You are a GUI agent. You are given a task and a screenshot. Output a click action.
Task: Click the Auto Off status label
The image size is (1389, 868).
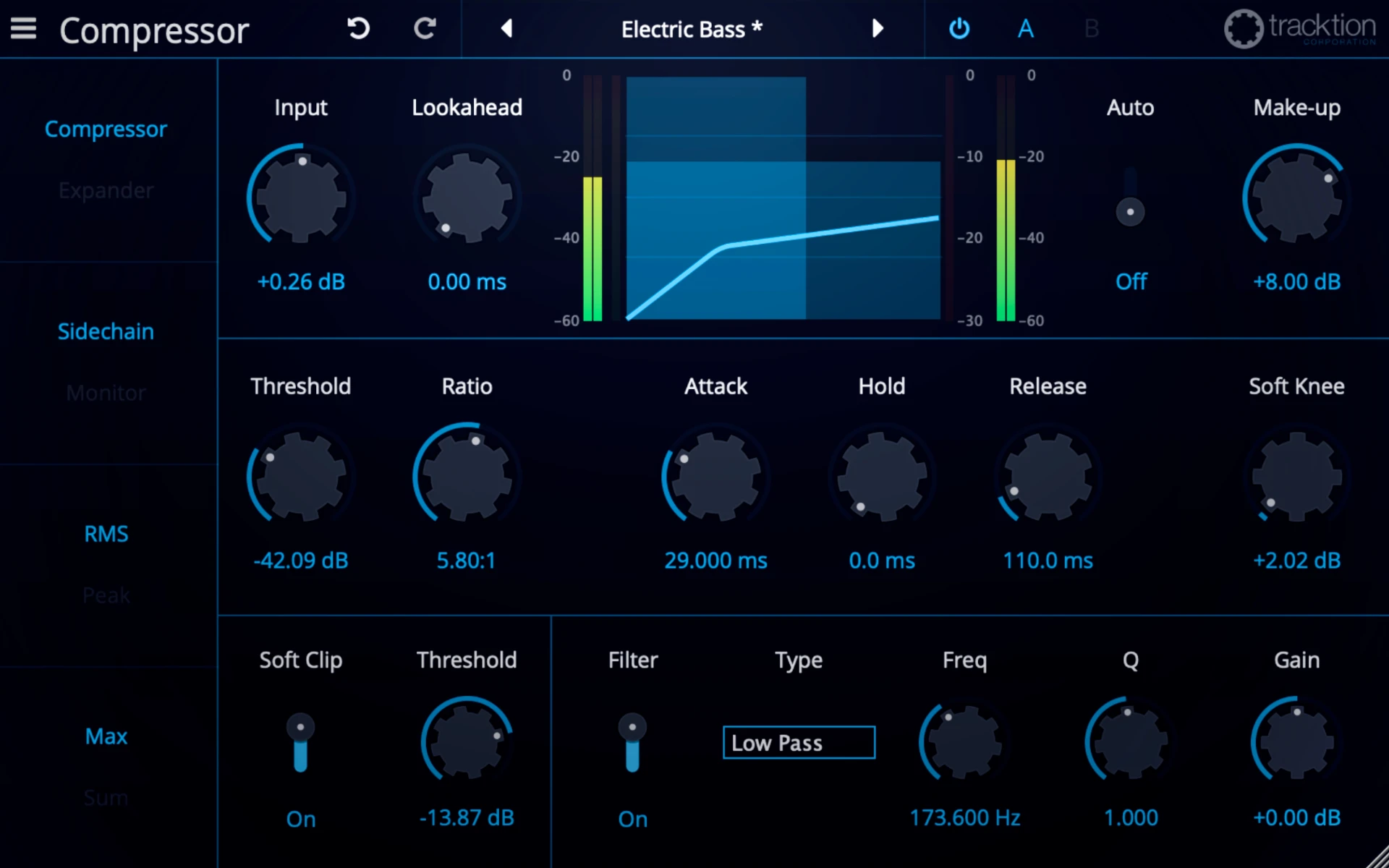click(1130, 281)
